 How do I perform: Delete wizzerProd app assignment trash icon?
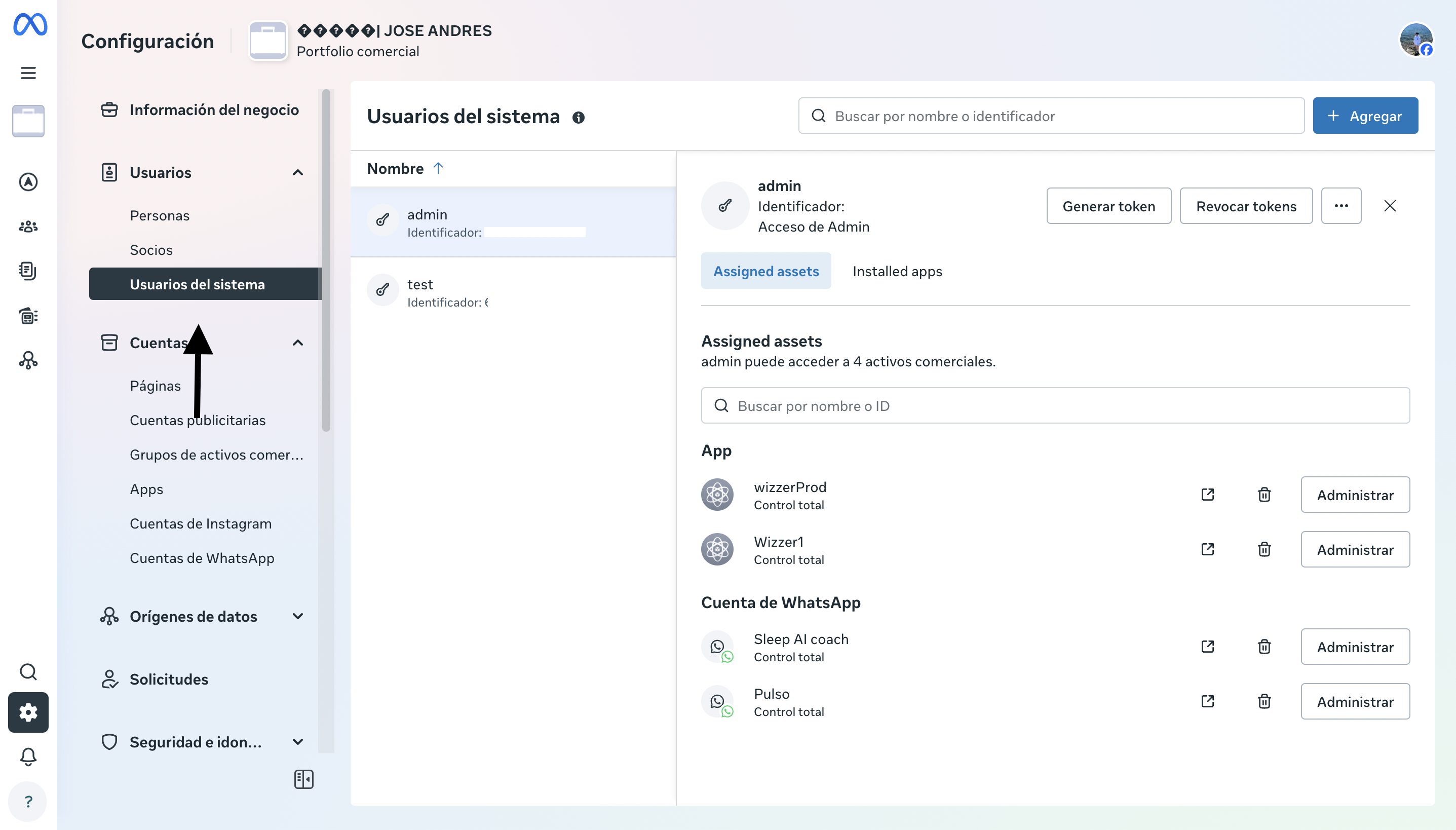(x=1264, y=494)
